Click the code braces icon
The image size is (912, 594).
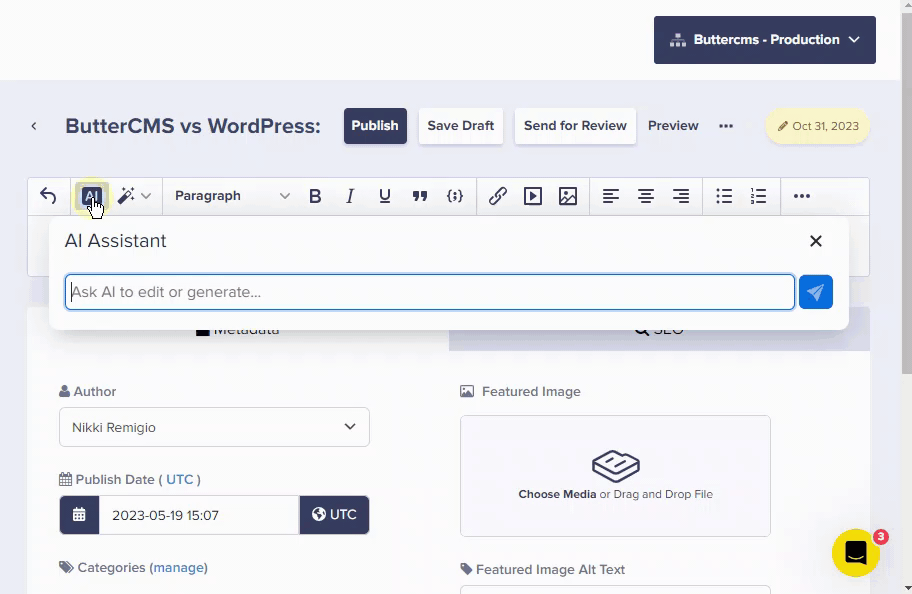[x=455, y=196]
